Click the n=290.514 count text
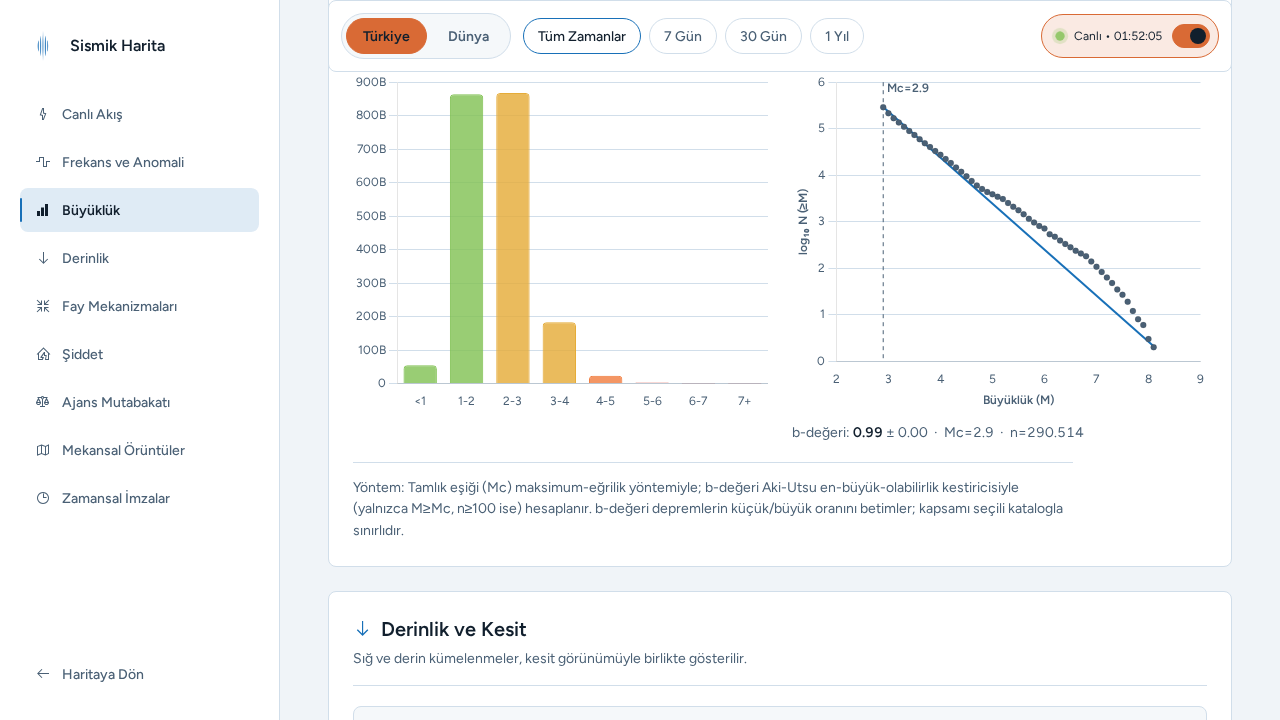The height and width of the screenshot is (720, 1280). point(1047,432)
